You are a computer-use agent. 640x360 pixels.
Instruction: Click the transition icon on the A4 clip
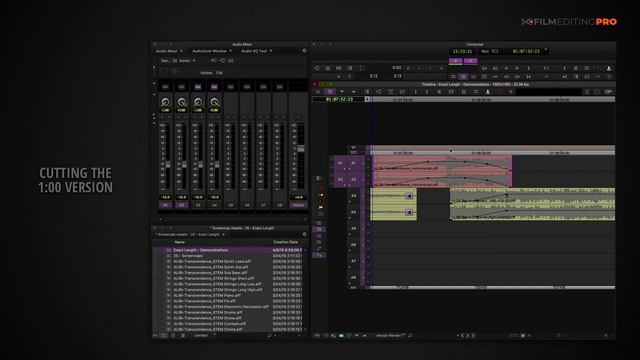(409, 212)
